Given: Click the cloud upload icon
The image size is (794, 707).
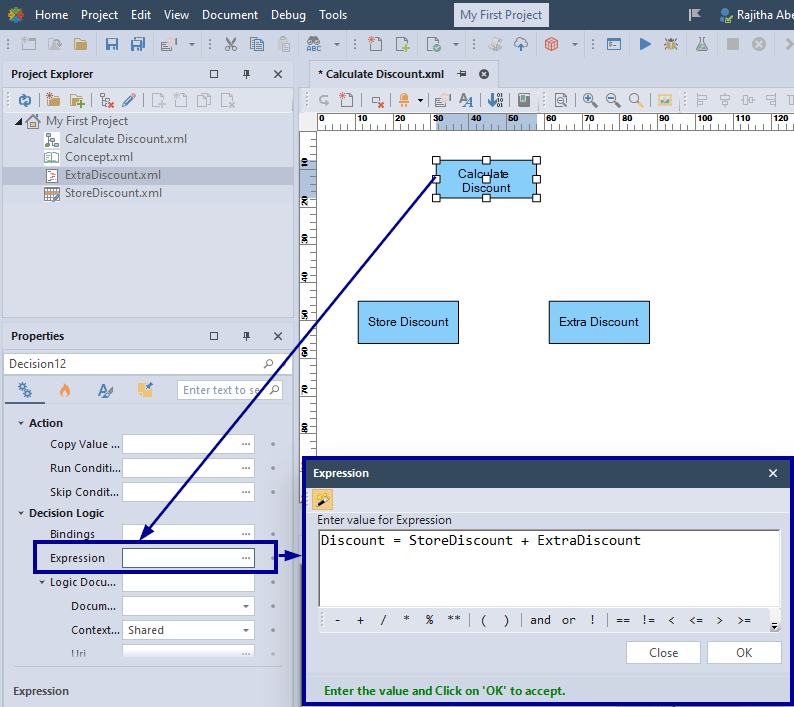Looking at the screenshot, I should 521,45.
